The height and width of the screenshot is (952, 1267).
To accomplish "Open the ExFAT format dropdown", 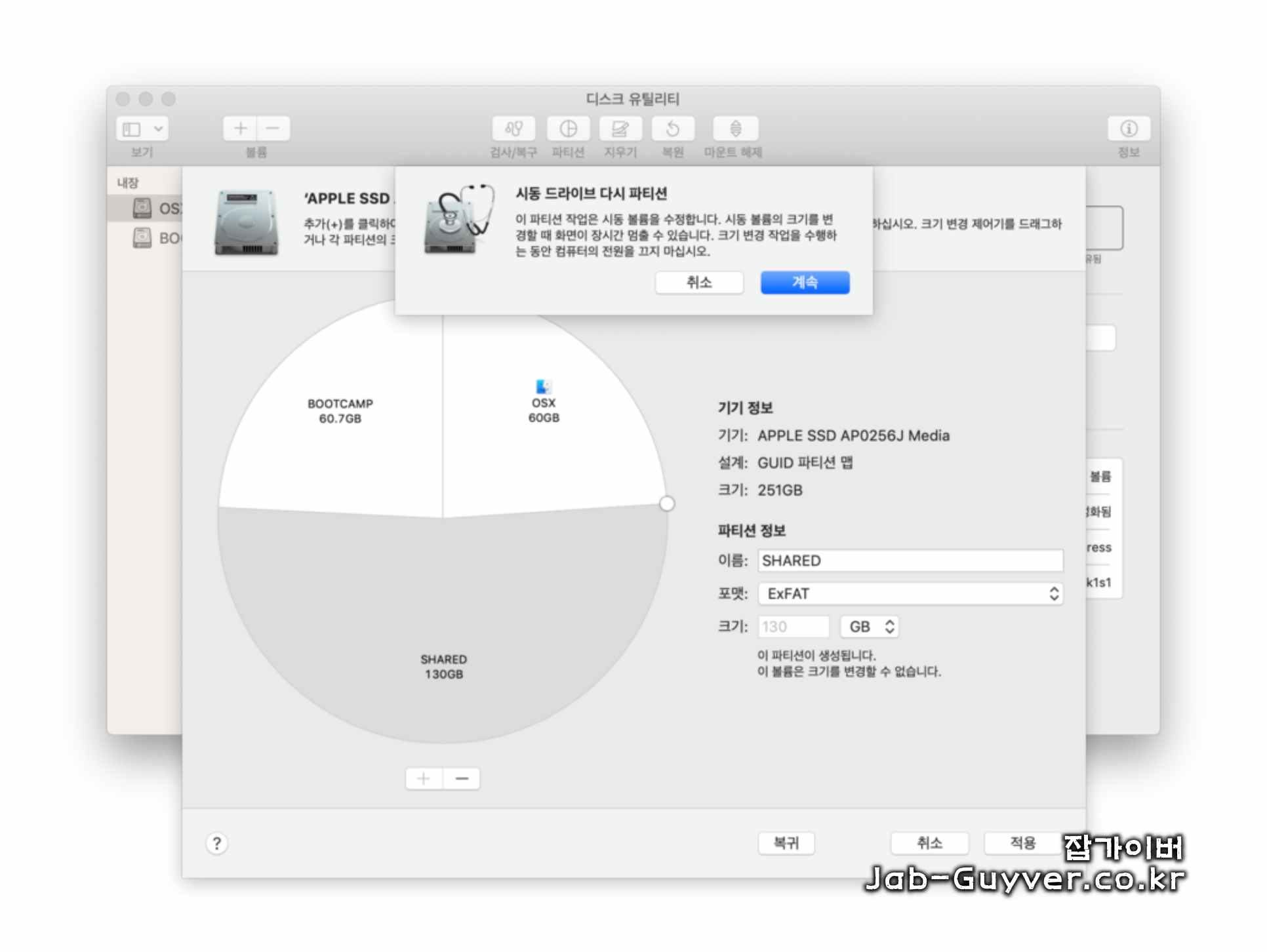I will click(910, 594).
